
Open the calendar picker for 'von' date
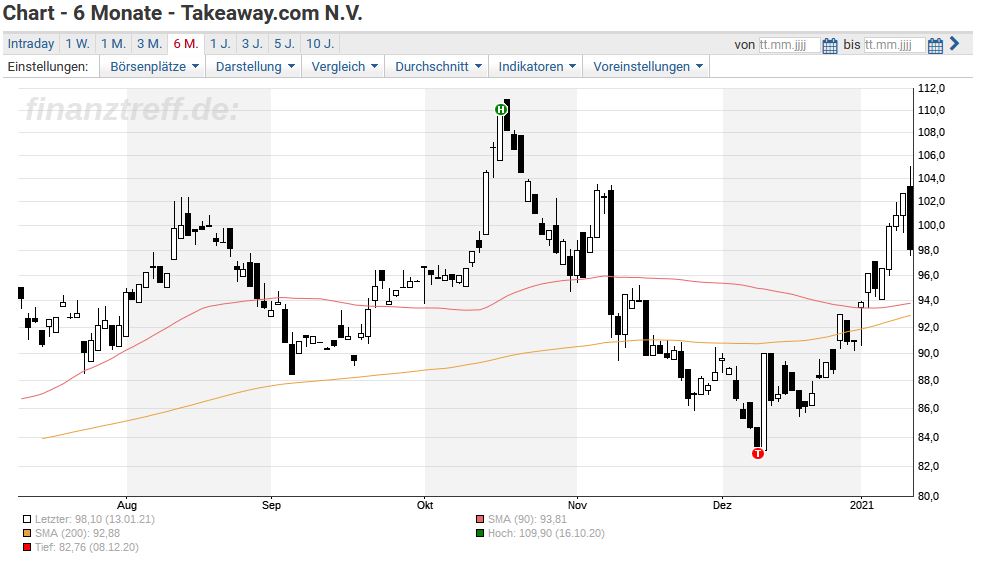point(829,45)
